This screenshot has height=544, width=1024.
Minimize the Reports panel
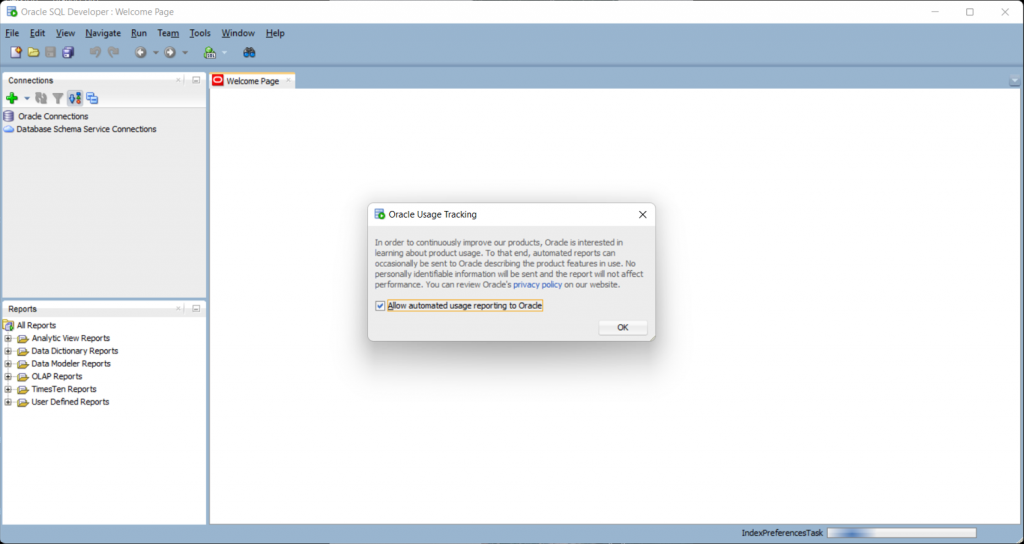pos(196,308)
